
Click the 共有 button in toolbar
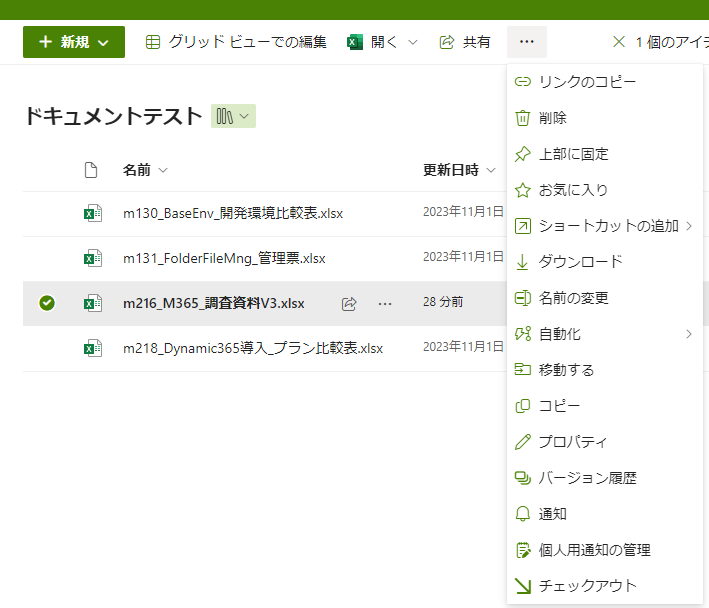[465, 42]
